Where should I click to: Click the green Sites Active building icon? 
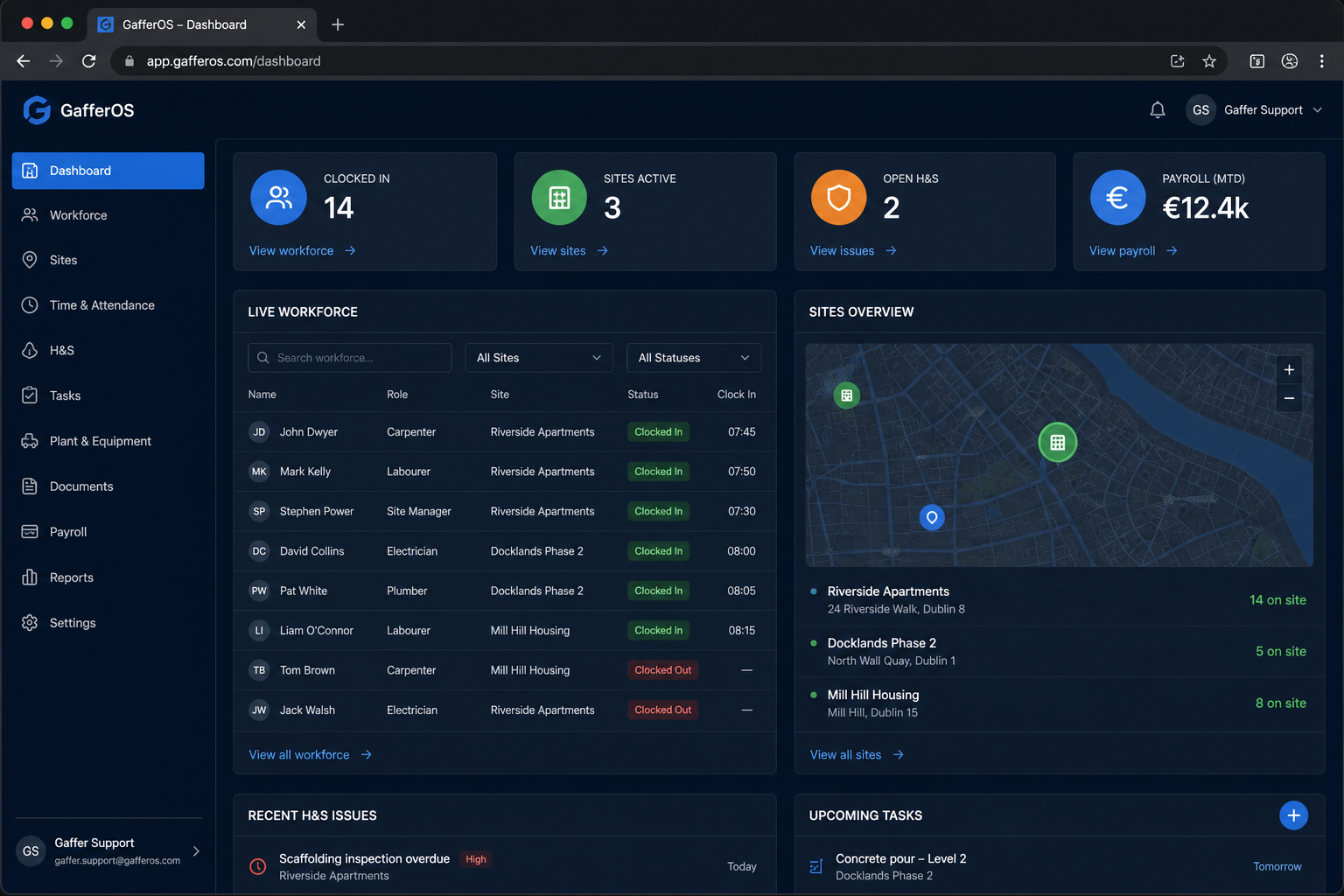pyautogui.click(x=559, y=198)
